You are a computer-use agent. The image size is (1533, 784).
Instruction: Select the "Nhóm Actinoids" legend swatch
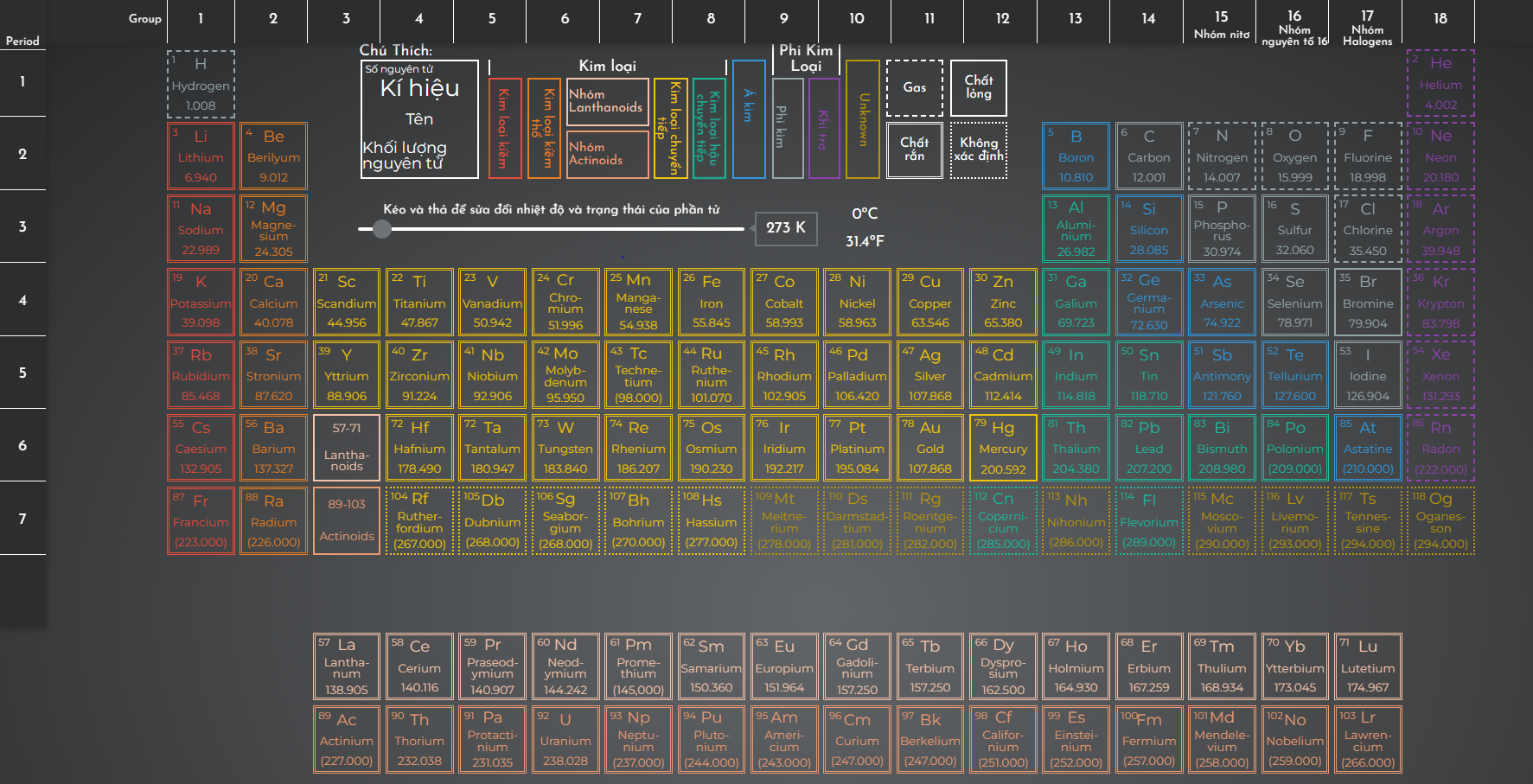(x=608, y=156)
